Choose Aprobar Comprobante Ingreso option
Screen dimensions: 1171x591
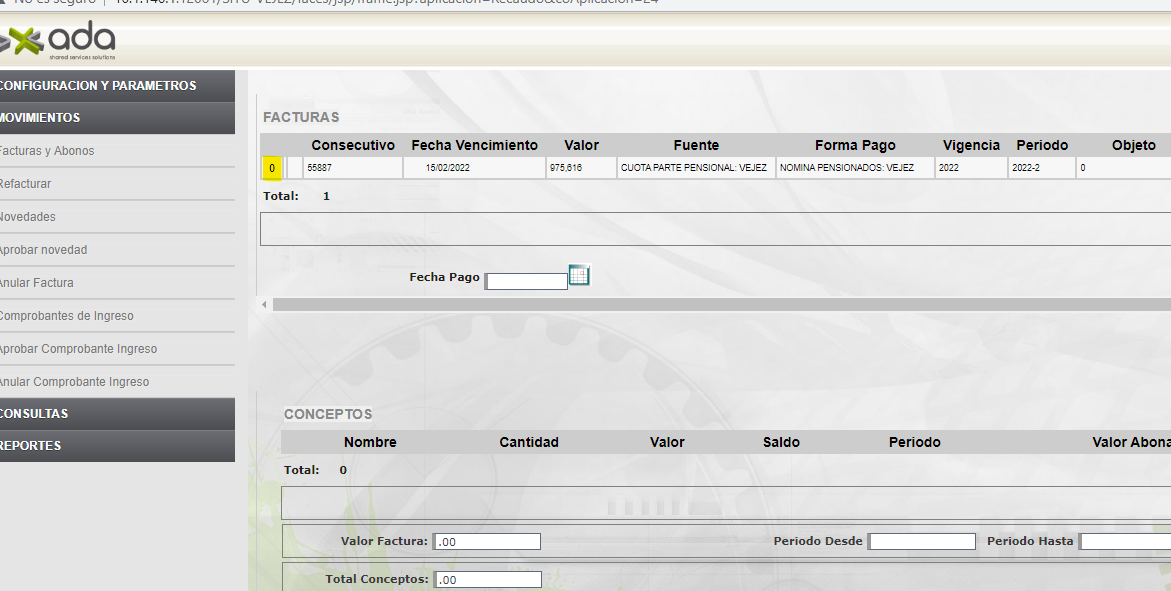point(78,349)
